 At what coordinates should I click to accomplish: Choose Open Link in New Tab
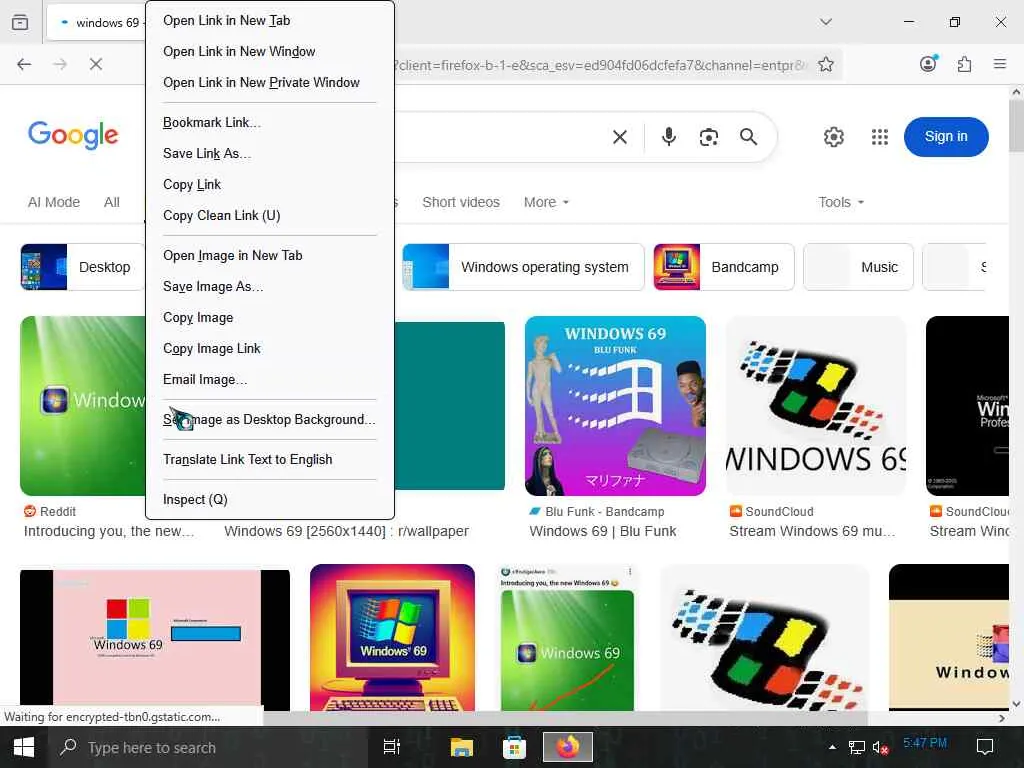coord(270,20)
